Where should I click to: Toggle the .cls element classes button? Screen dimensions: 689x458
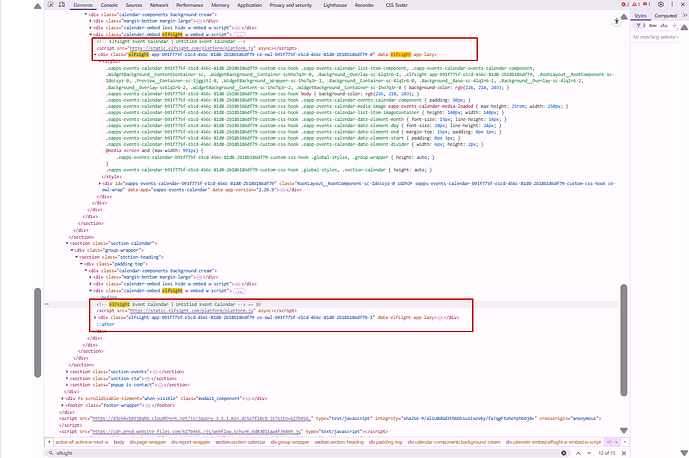coord(664,26)
